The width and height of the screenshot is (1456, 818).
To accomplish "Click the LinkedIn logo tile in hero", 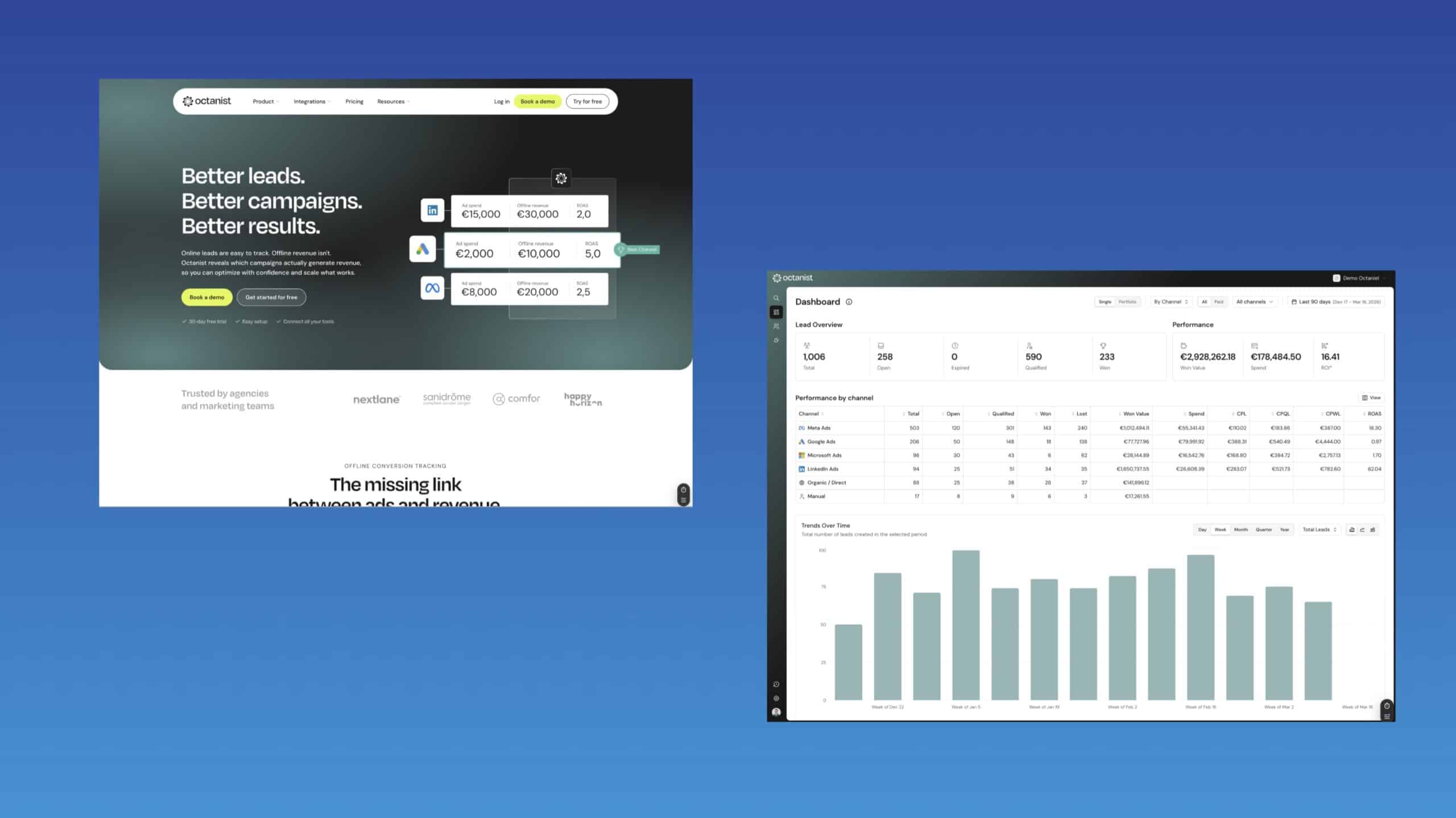I will click(432, 210).
